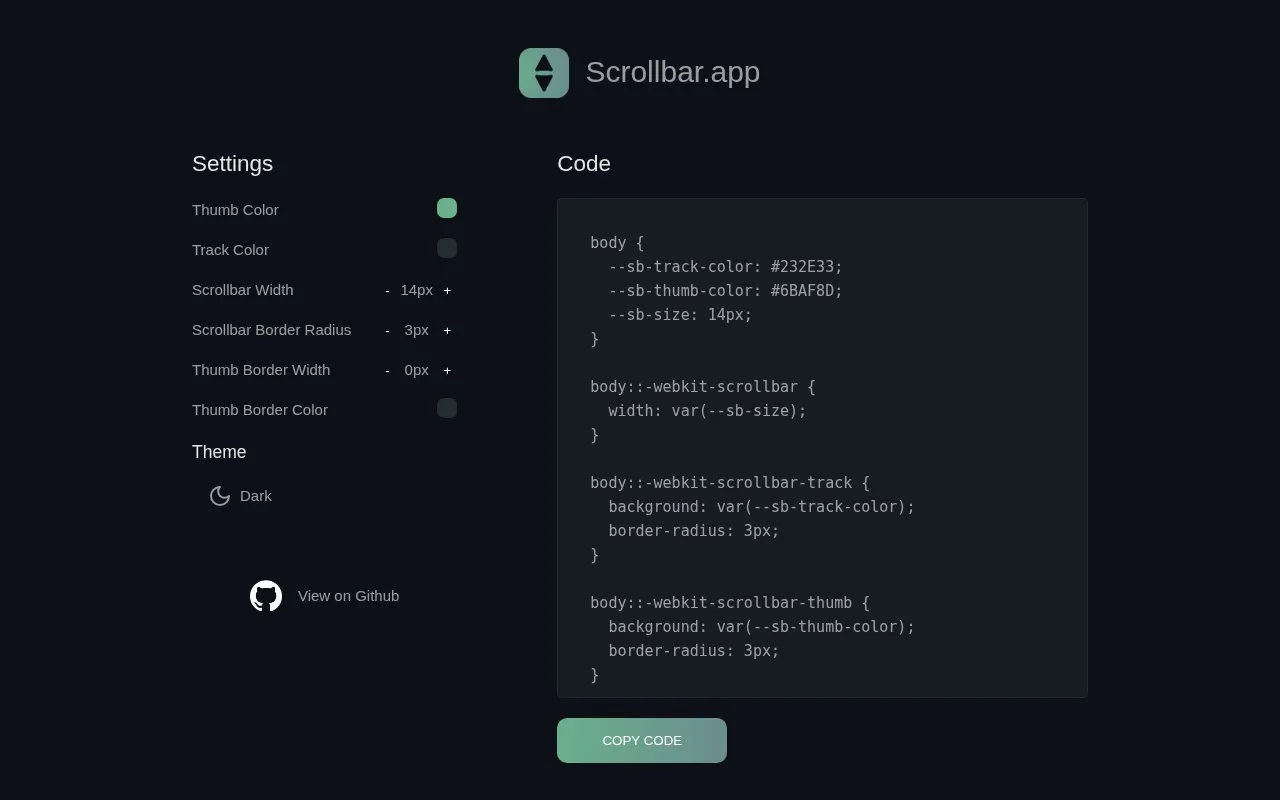The width and height of the screenshot is (1280, 800).
Task: Click the --sb-track-color: #232E33 code line
Action: click(x=725, y=267)
